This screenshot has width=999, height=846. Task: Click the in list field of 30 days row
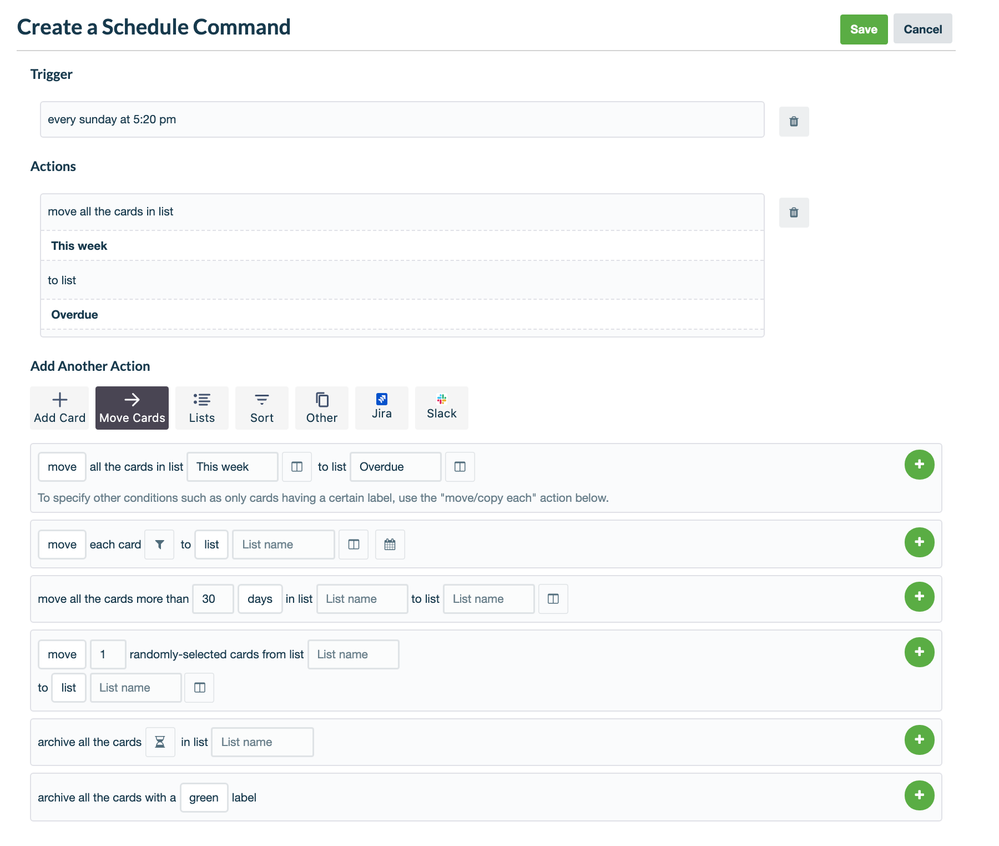coord(362,599)
